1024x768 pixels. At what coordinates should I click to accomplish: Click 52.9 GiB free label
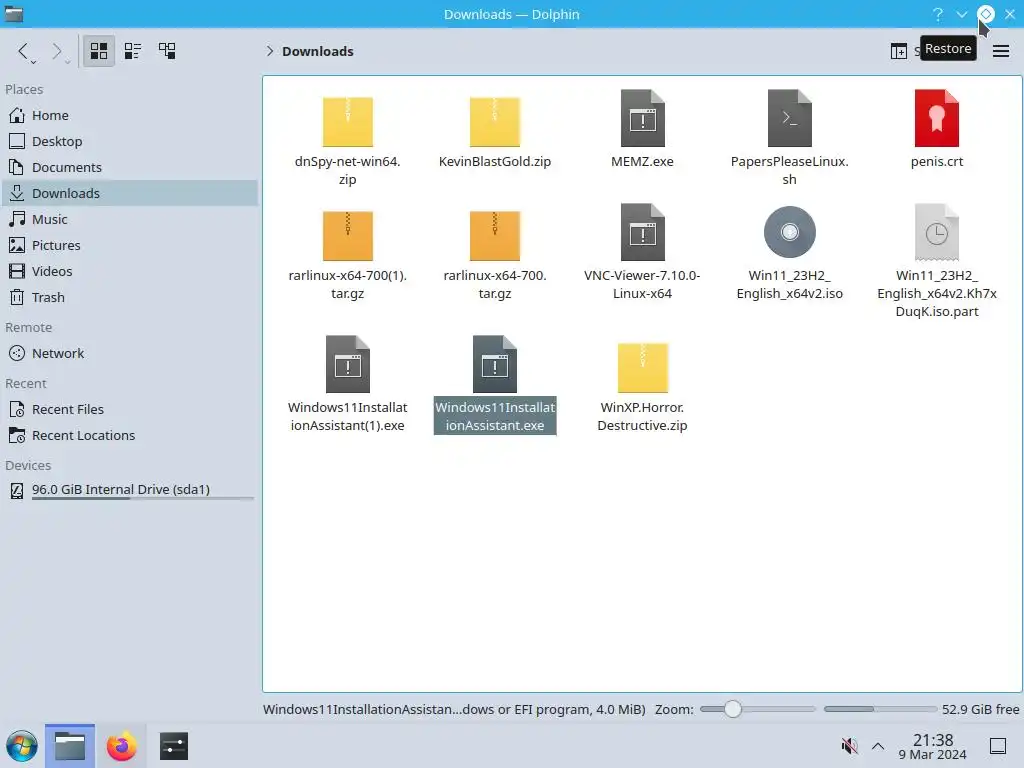click(980, 709)
